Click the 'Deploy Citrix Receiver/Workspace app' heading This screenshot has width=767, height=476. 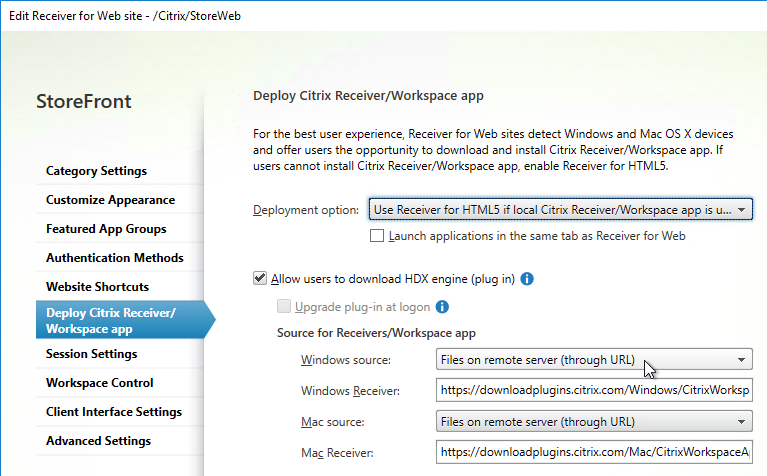[368, 95]
